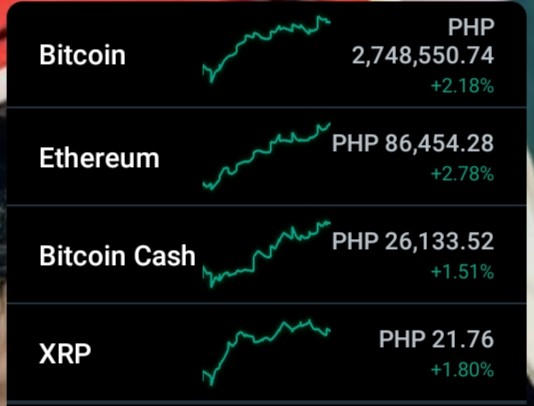The height and width of the screenshot is (406, 534).
Task: Select the Bitcoin Cash label
Action: pyautogui.click(x=117, y=255)
